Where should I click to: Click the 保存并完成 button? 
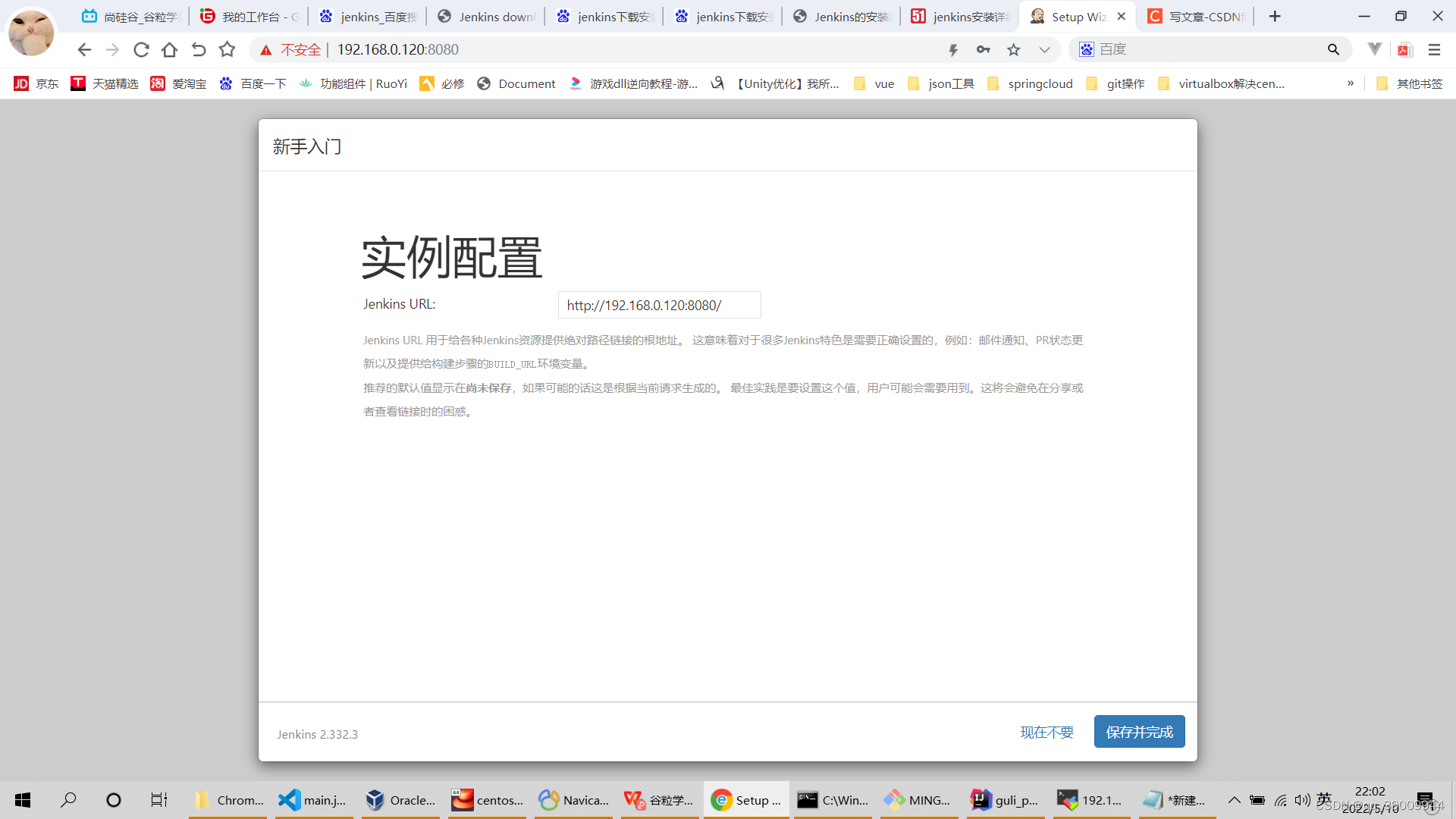click(1139, 731)
